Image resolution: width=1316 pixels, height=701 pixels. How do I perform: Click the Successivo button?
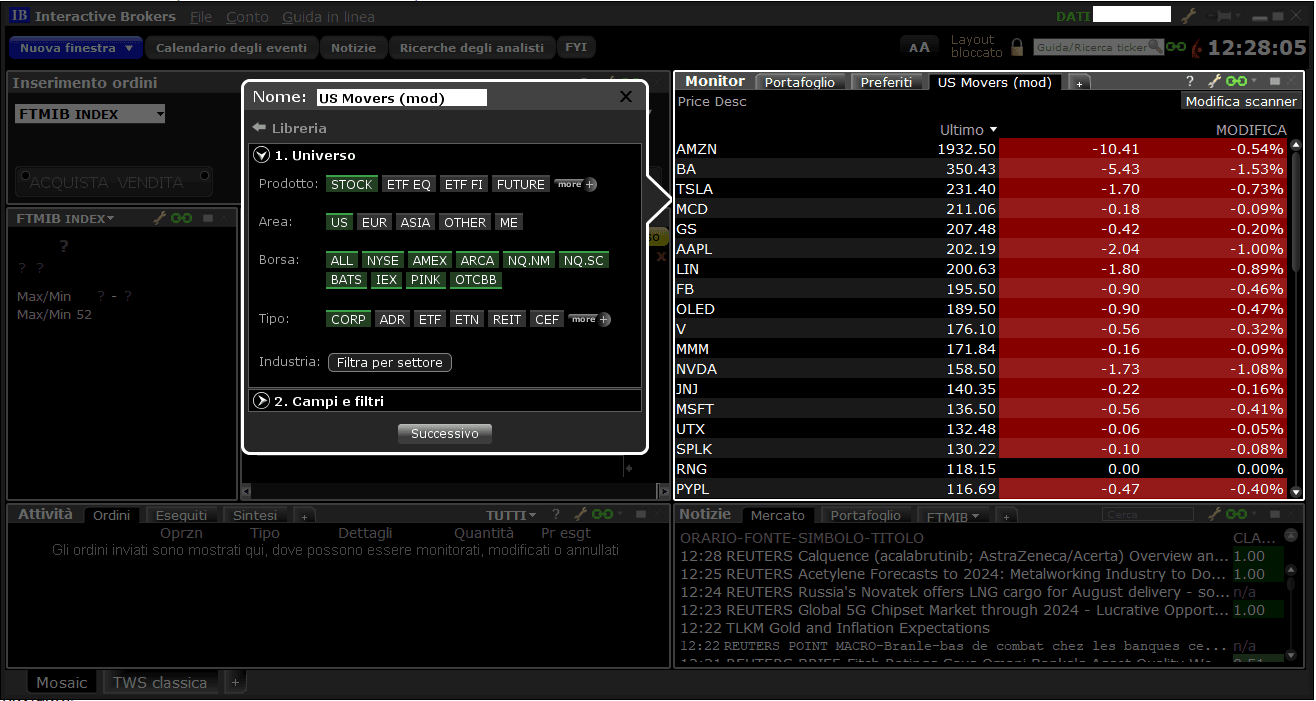coord(445,434)
